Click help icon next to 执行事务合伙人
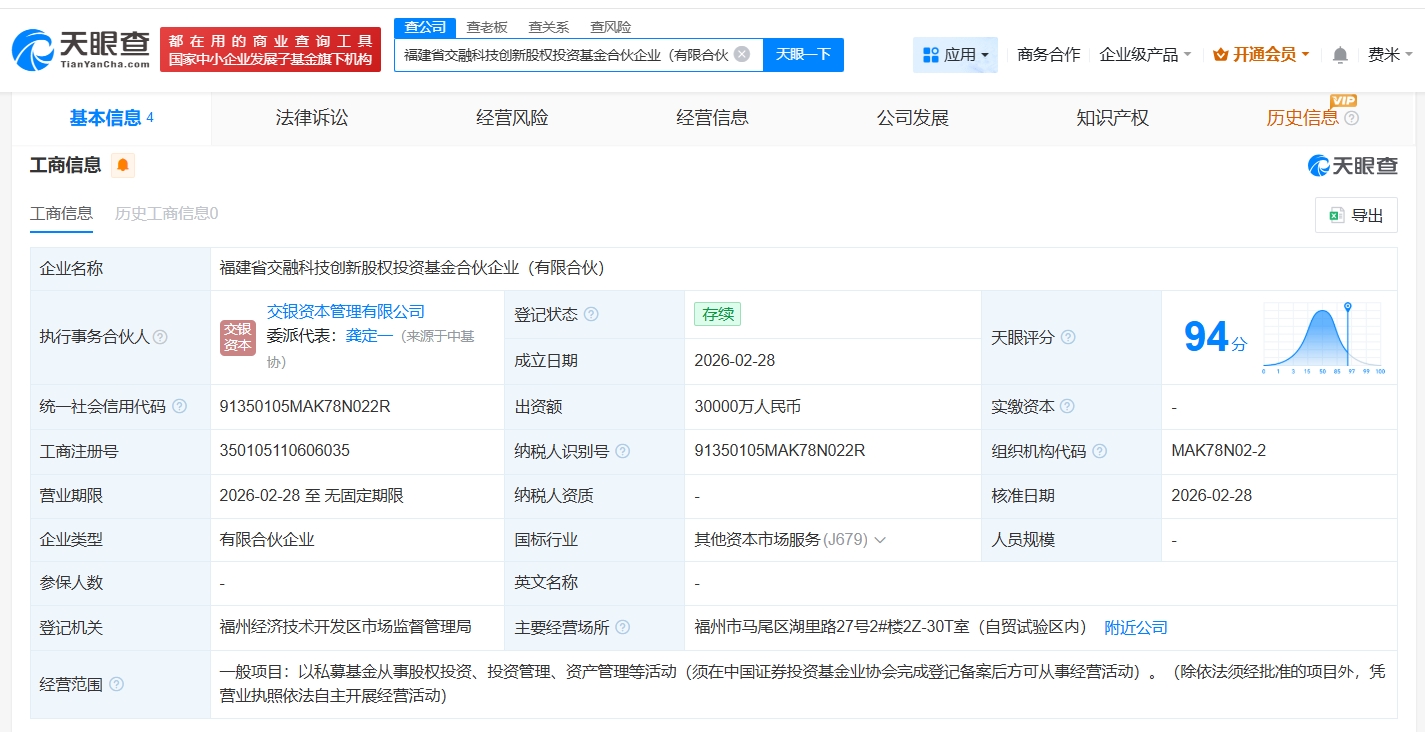1425x732 pixels. pos(160,337)
